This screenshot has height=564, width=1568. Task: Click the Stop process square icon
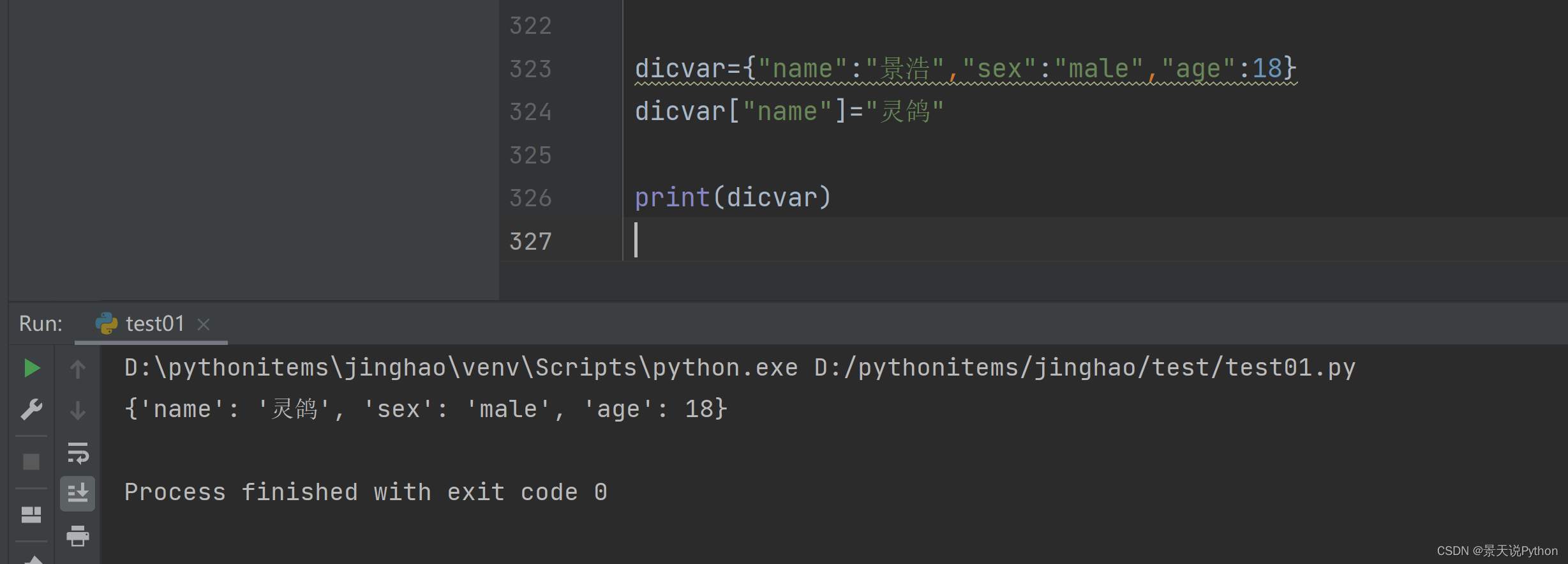click(x=31, y=461)
